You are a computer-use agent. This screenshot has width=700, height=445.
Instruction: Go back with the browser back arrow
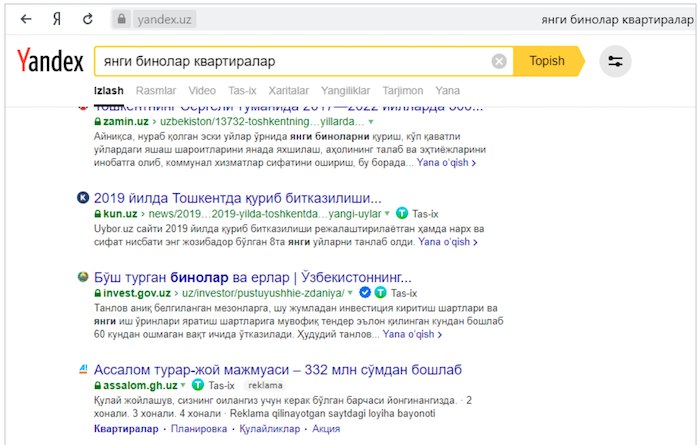(26, 19)
